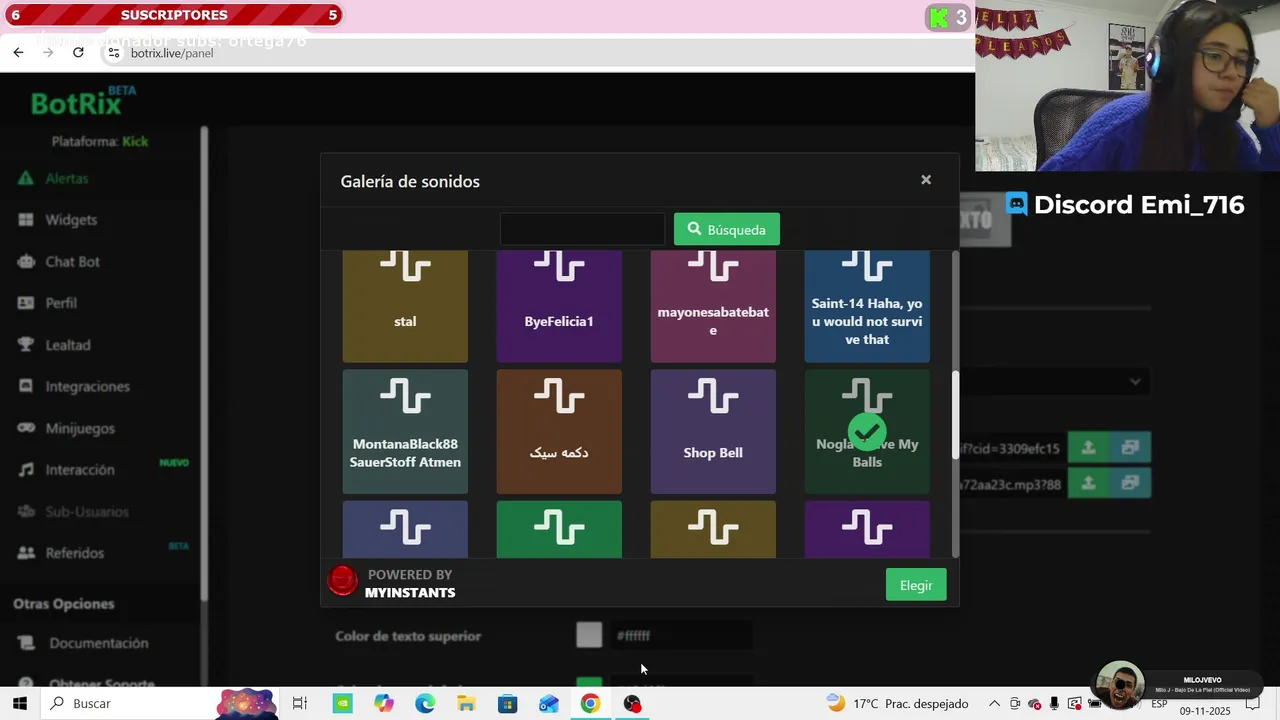This screenshot has width=1280, height=720.
Task: Close the Galería de sonidos dialog
Action: (926, 180)
